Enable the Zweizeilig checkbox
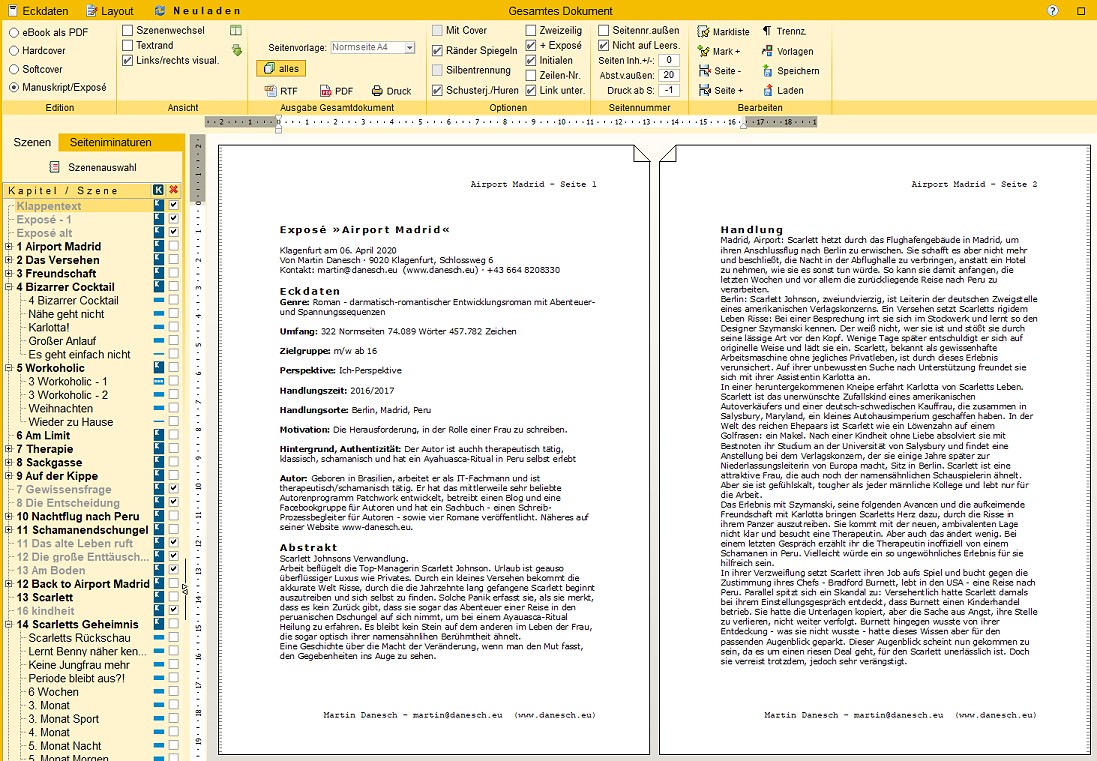Screen dimensions: 1097x761 (531, 30)
